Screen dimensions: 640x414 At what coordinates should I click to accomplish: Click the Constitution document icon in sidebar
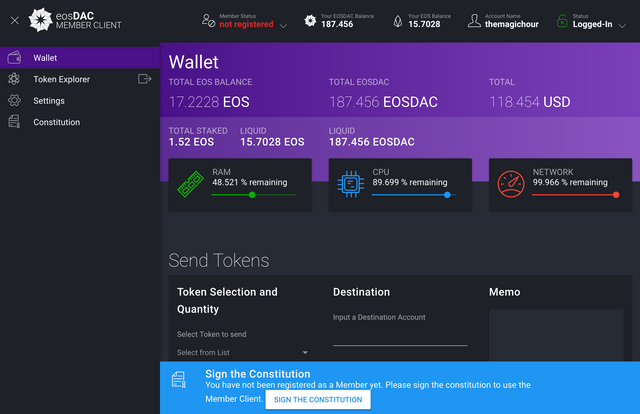click(14, 122)
